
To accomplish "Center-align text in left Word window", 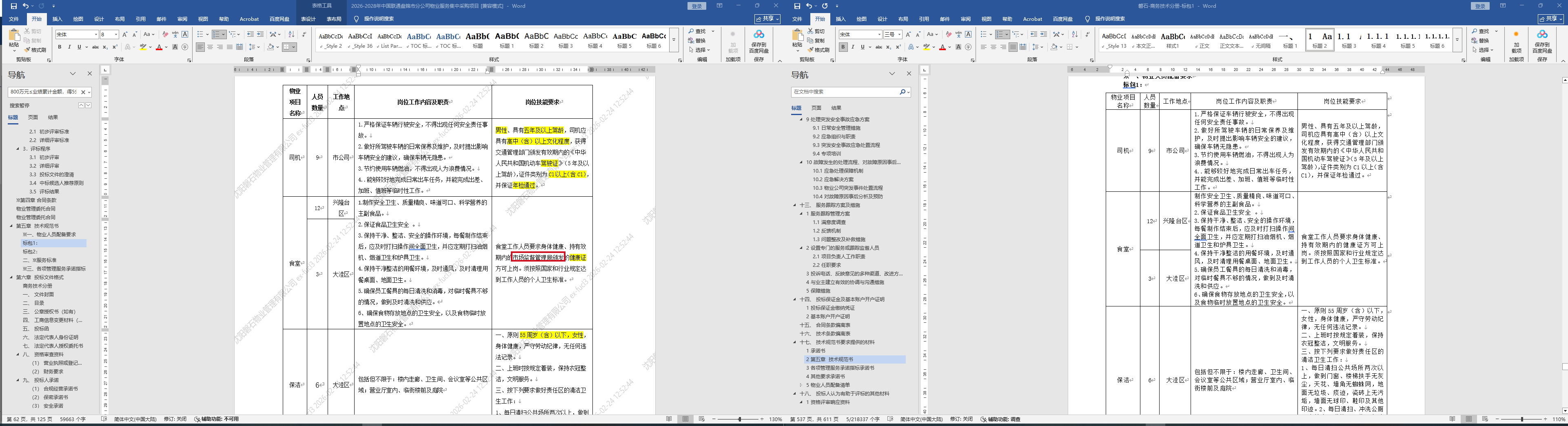I will pyautogui.click(x=210, y=47).
